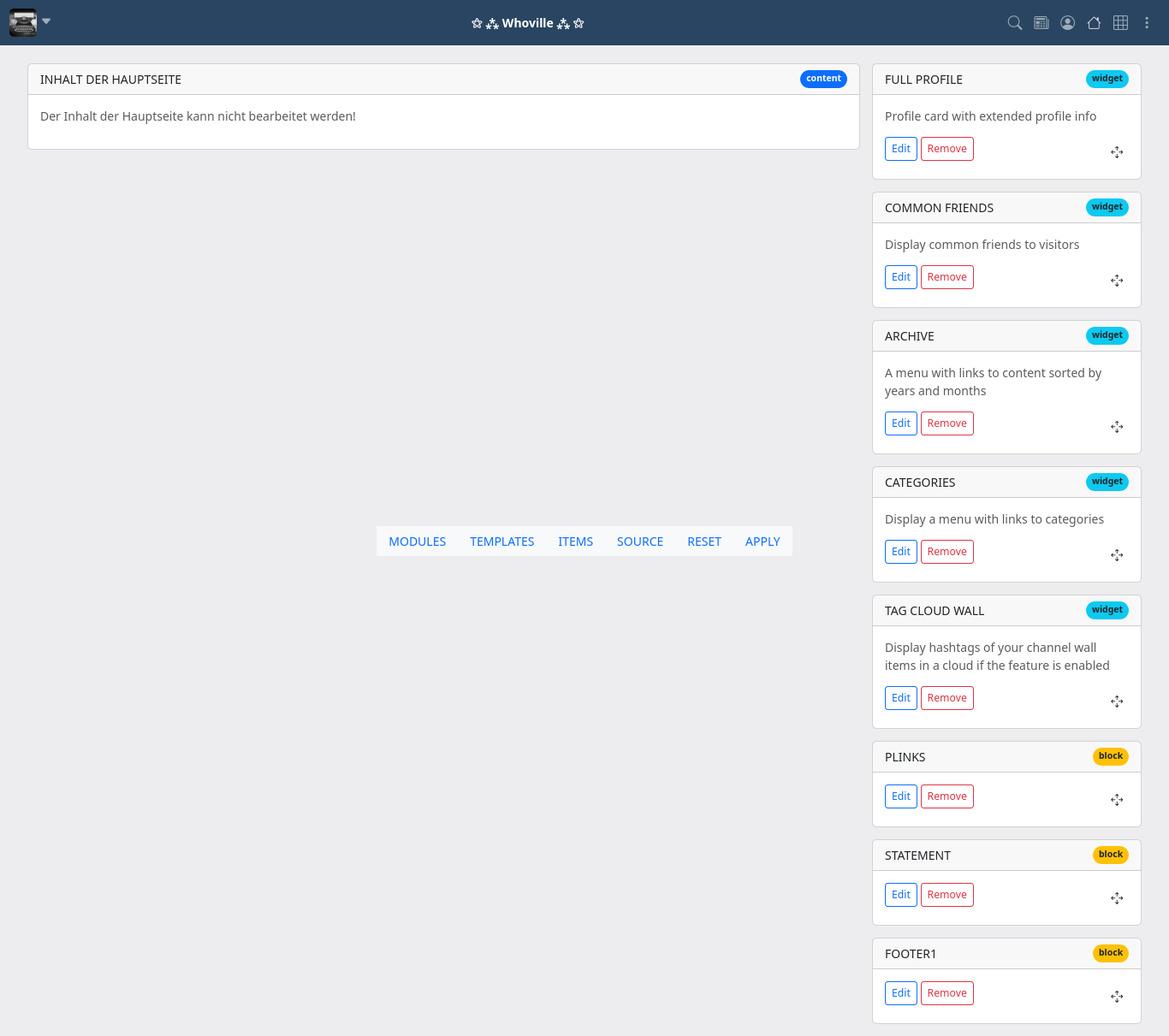This screenshot has height=1036, width=1169.
Task: Click move handle on Footer1 block
Action: (x=1117, y=997)
